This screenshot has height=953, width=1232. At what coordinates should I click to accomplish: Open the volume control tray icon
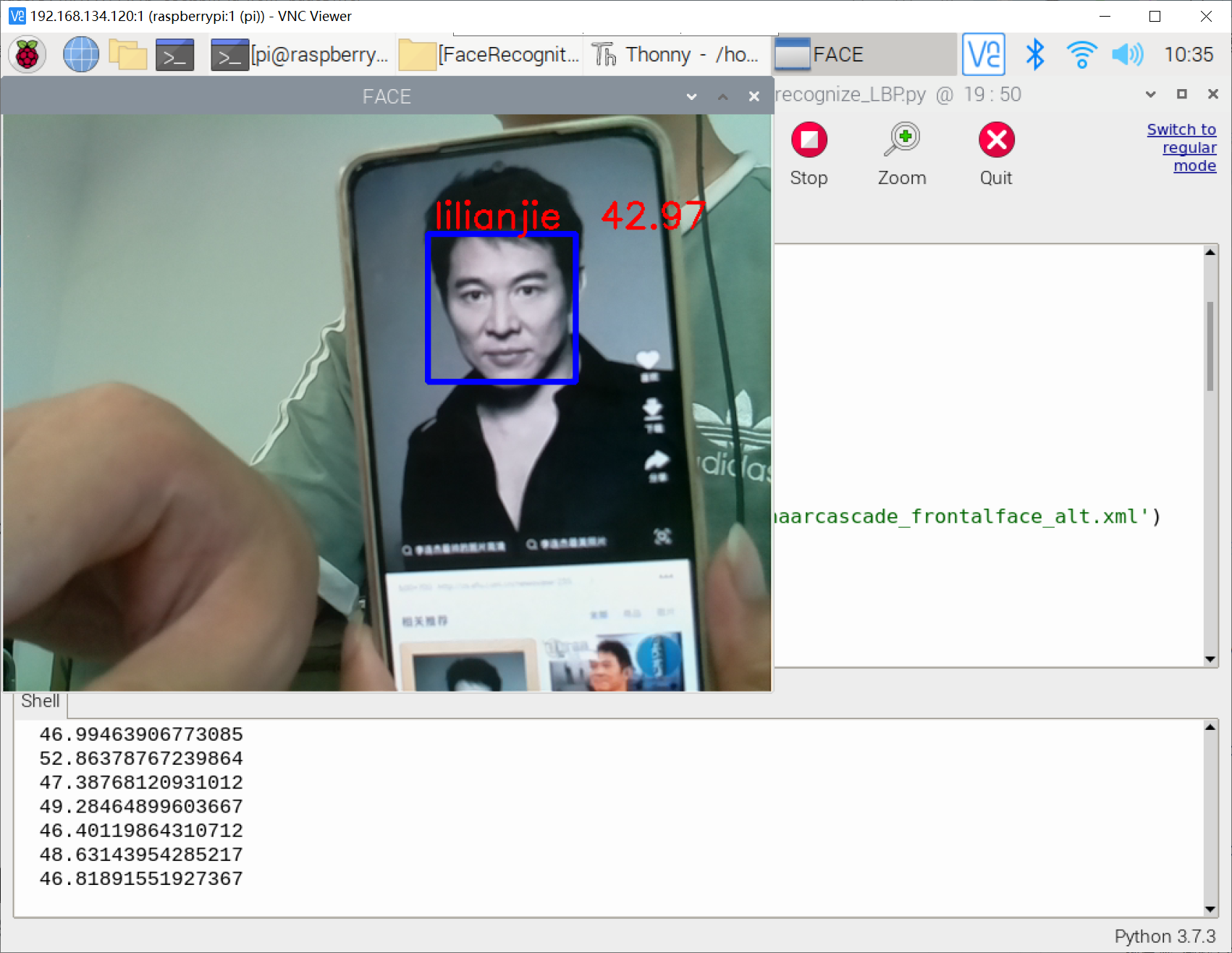click(x=1128, y=54)
